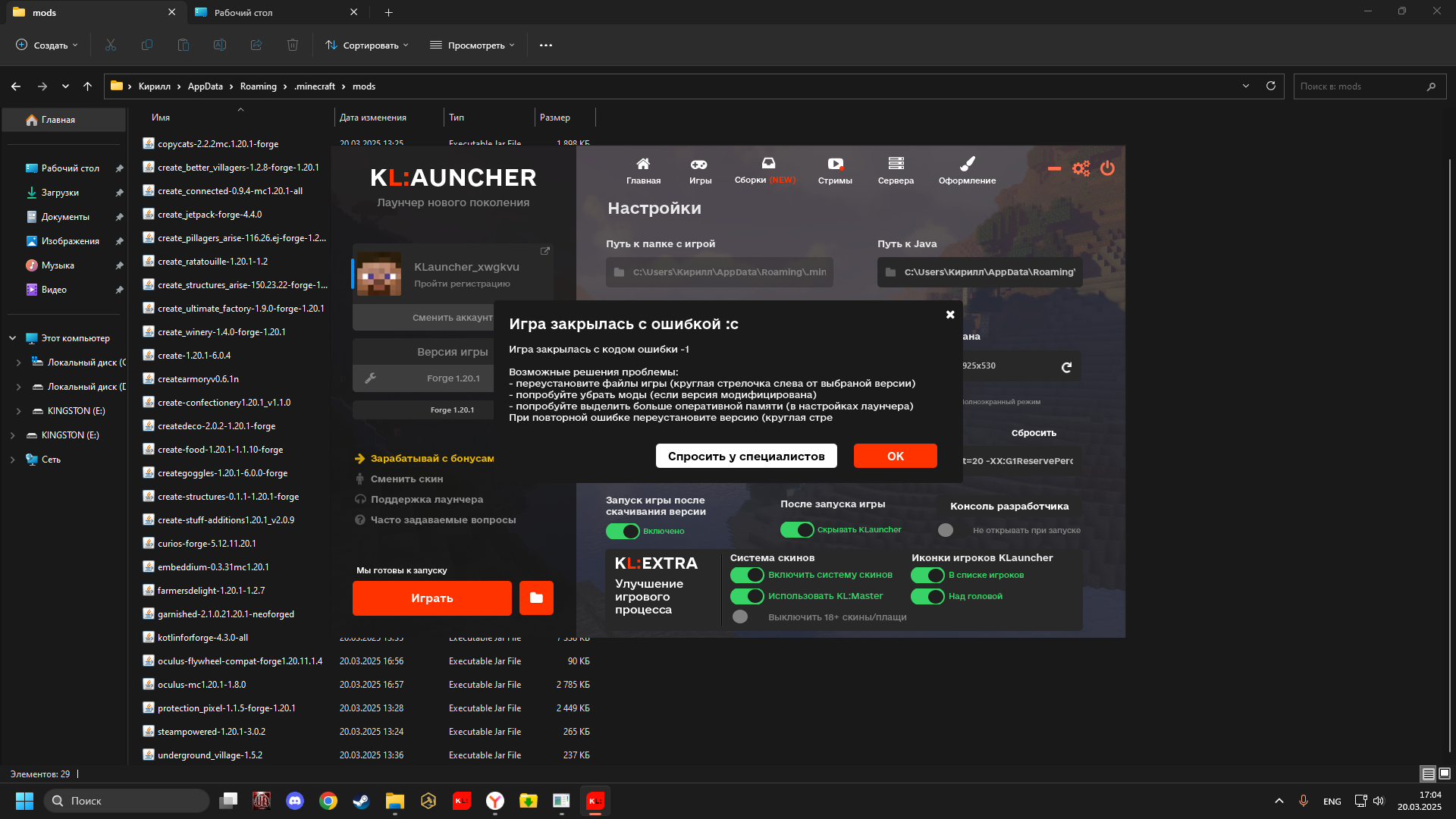Toggle developer console Не открывать при запуске
Image resolution: width=1456 pixels, height=819 pixels.
(x=946, y=530)
